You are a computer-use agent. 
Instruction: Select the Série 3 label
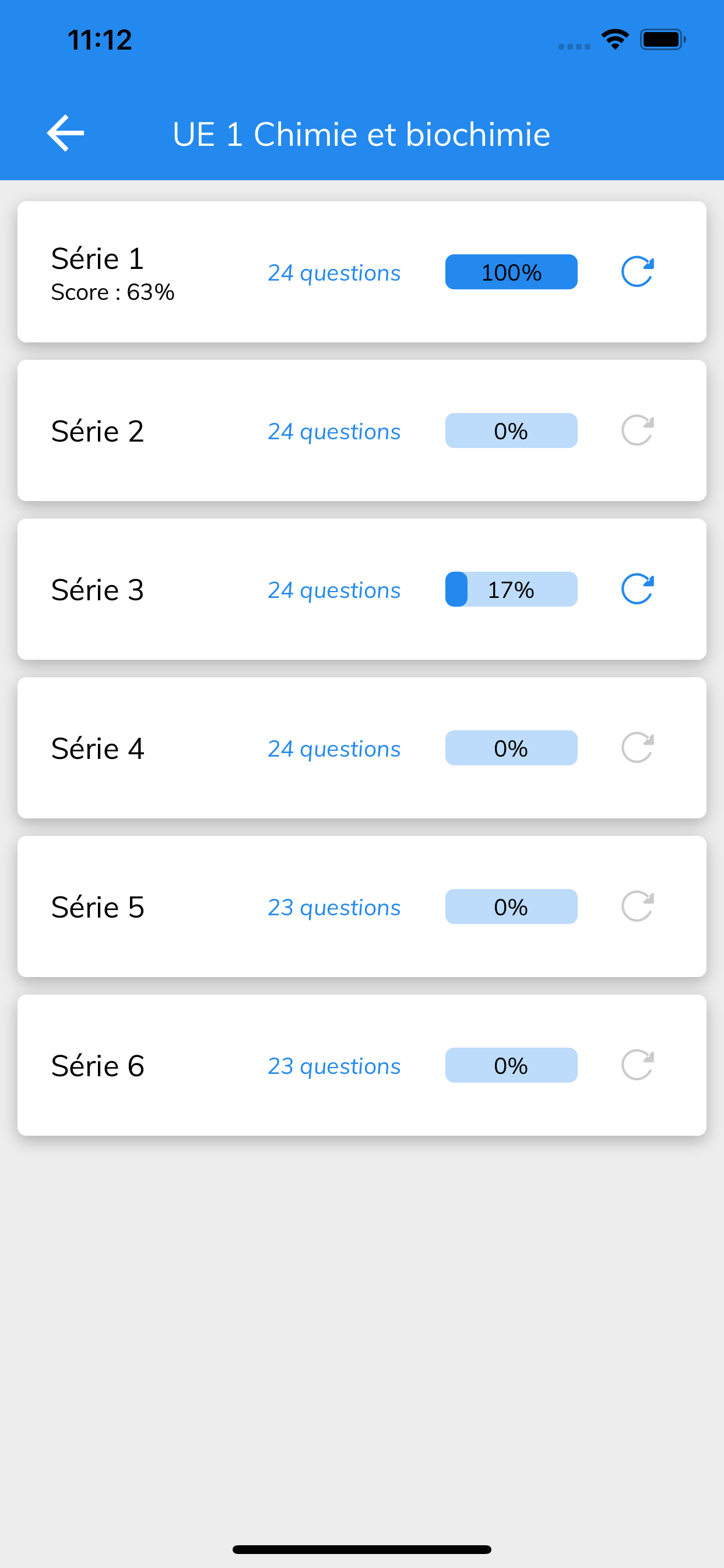point(97,590)
